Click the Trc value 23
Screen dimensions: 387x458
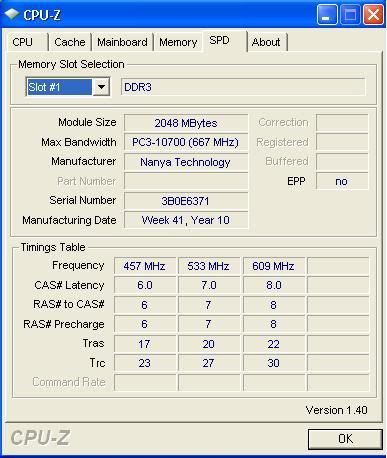click(x=145, y=363)
